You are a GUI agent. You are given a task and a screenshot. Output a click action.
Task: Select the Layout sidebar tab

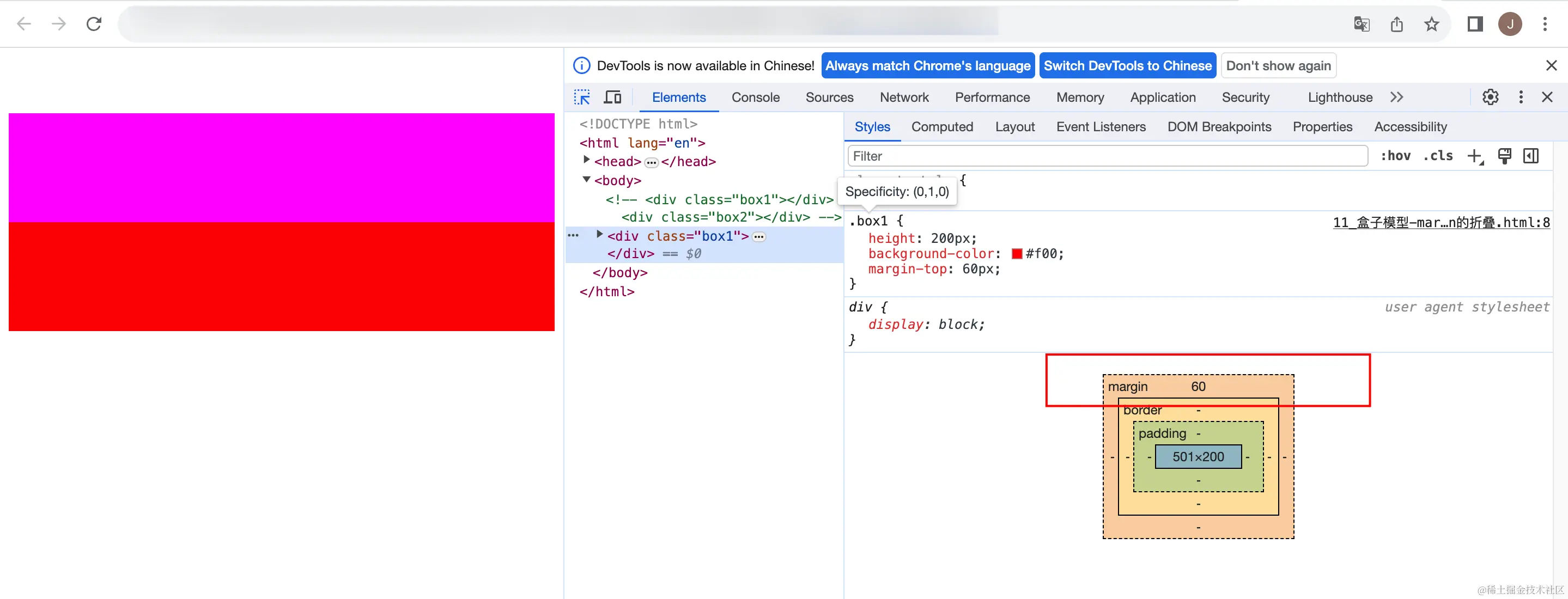click(x=1014, y=127)
